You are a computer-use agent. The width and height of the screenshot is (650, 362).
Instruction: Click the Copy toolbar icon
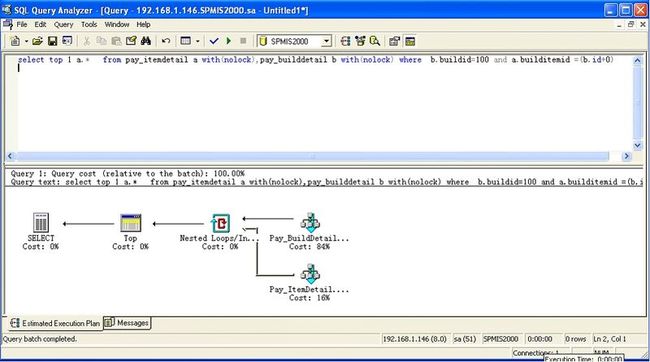click(x=101, y=41)
